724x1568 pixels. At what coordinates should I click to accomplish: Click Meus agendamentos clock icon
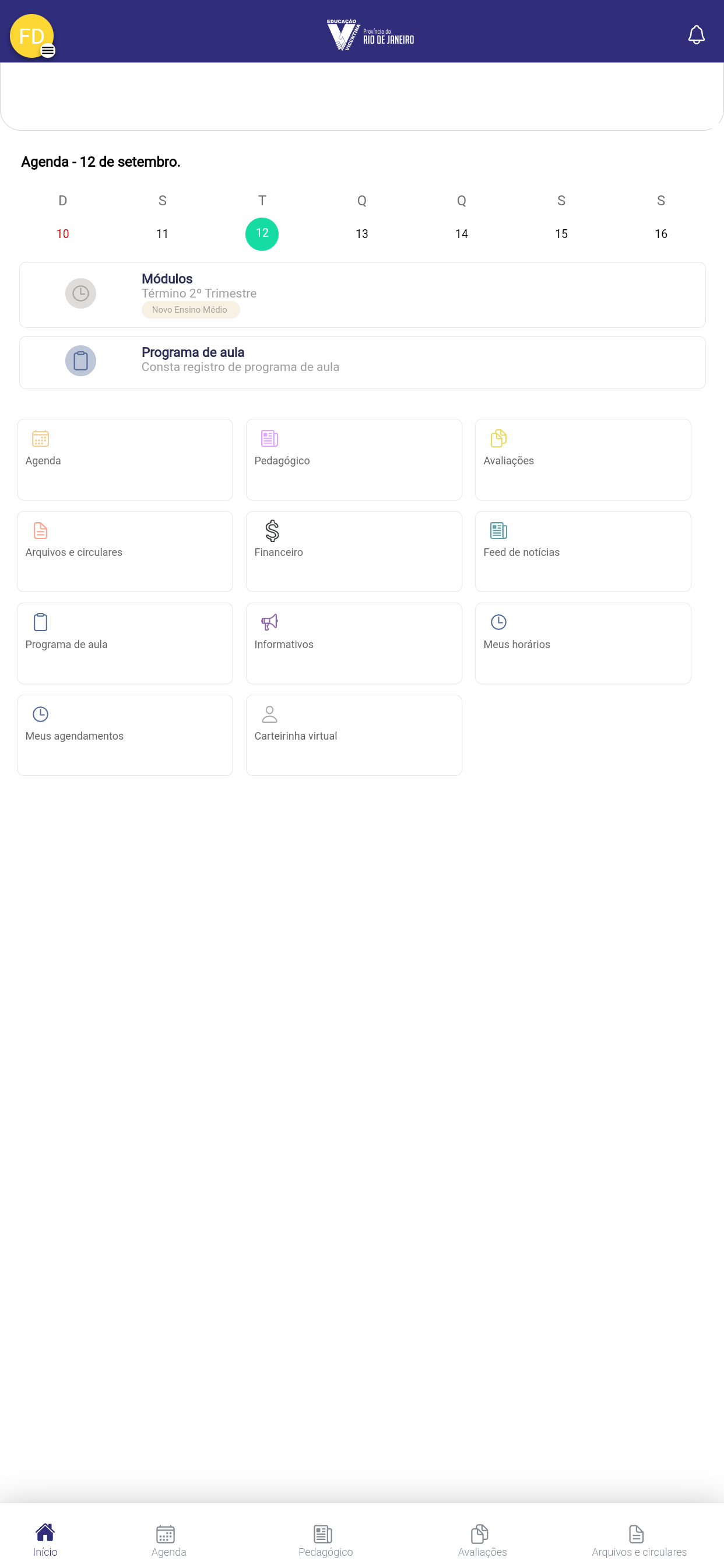pyautogui.click(x=40, y=714)
